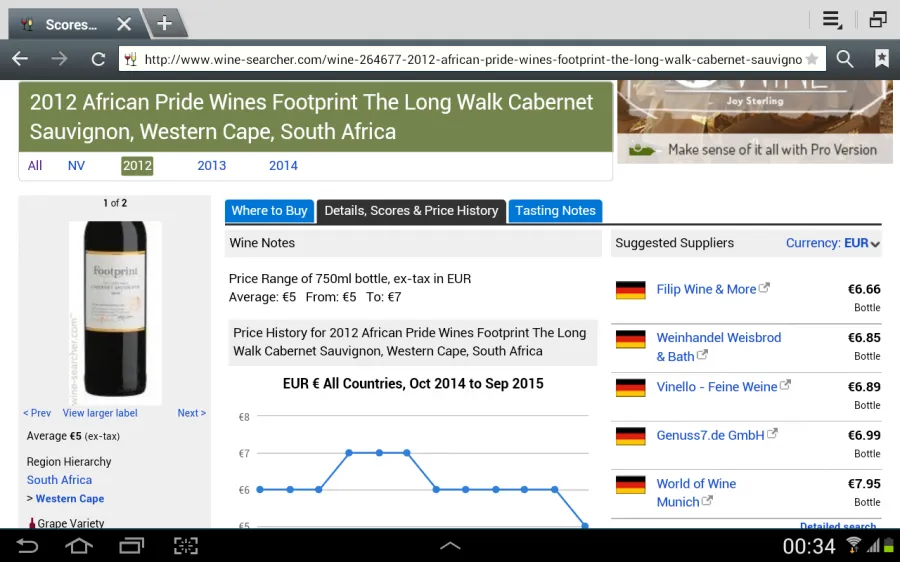Click the first €6 data point on chart
The image size is (900, 562).
click(x=260, y=490)
